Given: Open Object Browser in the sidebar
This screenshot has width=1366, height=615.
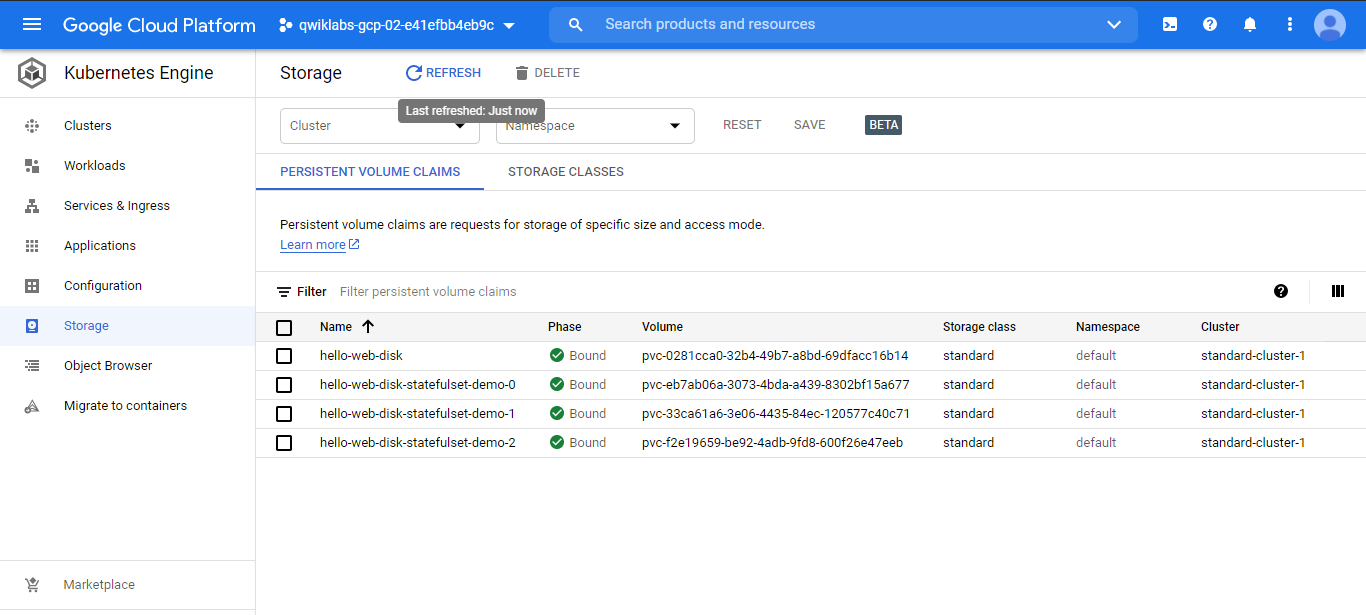Looking at the screenshot, I should (108, 366).
